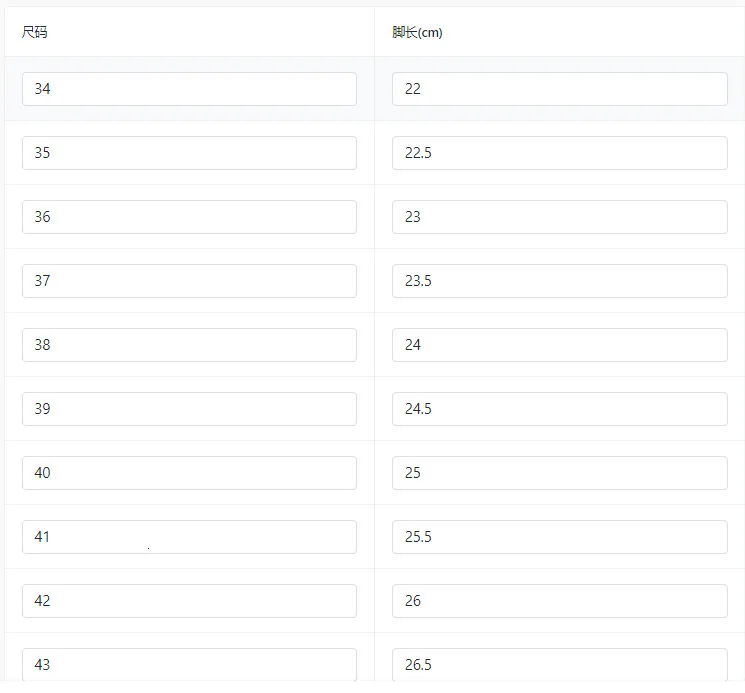Viewport: 745px width, 693px height.
Task: Edit the foot length field 24.5
Action: tap(559, 409)
